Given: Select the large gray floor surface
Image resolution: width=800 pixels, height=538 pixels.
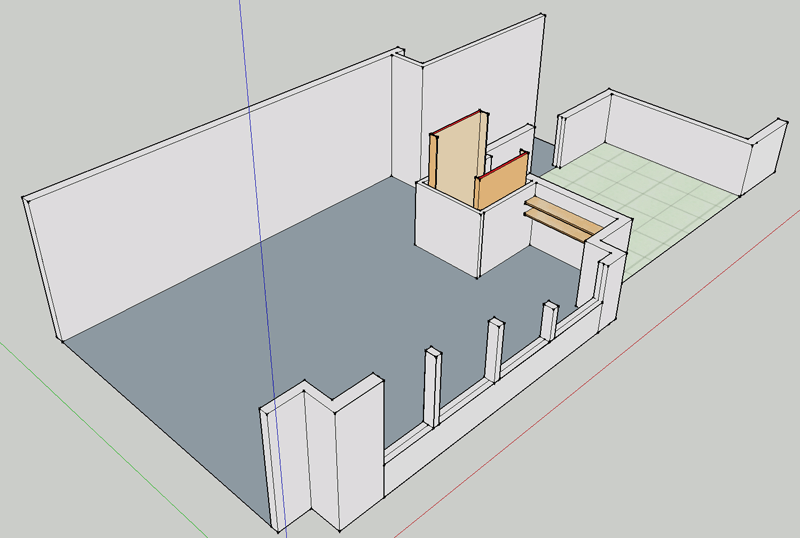Looking at the screenshot, I should point(300,300).
